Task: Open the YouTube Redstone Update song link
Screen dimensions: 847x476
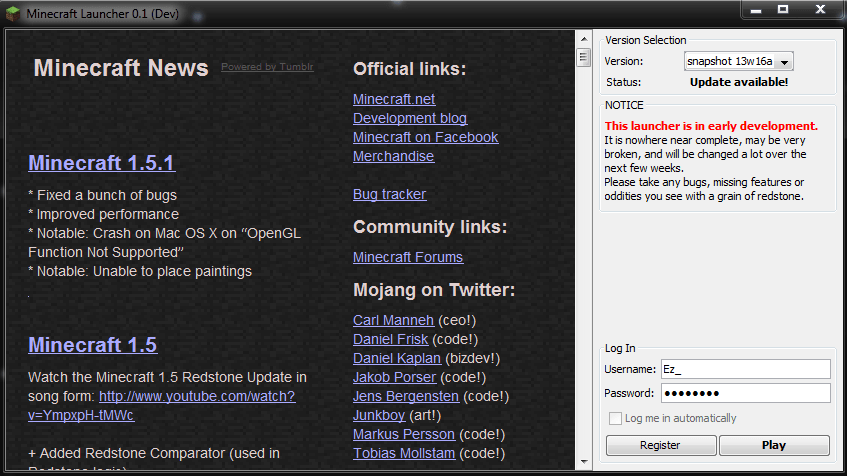Action: (197, 396)
